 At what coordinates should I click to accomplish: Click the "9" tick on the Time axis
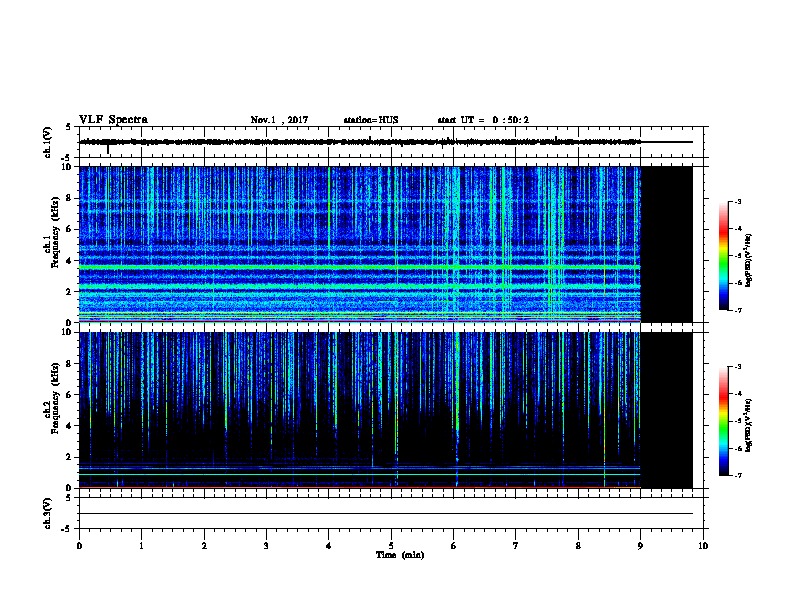click(x=640, y=545)
